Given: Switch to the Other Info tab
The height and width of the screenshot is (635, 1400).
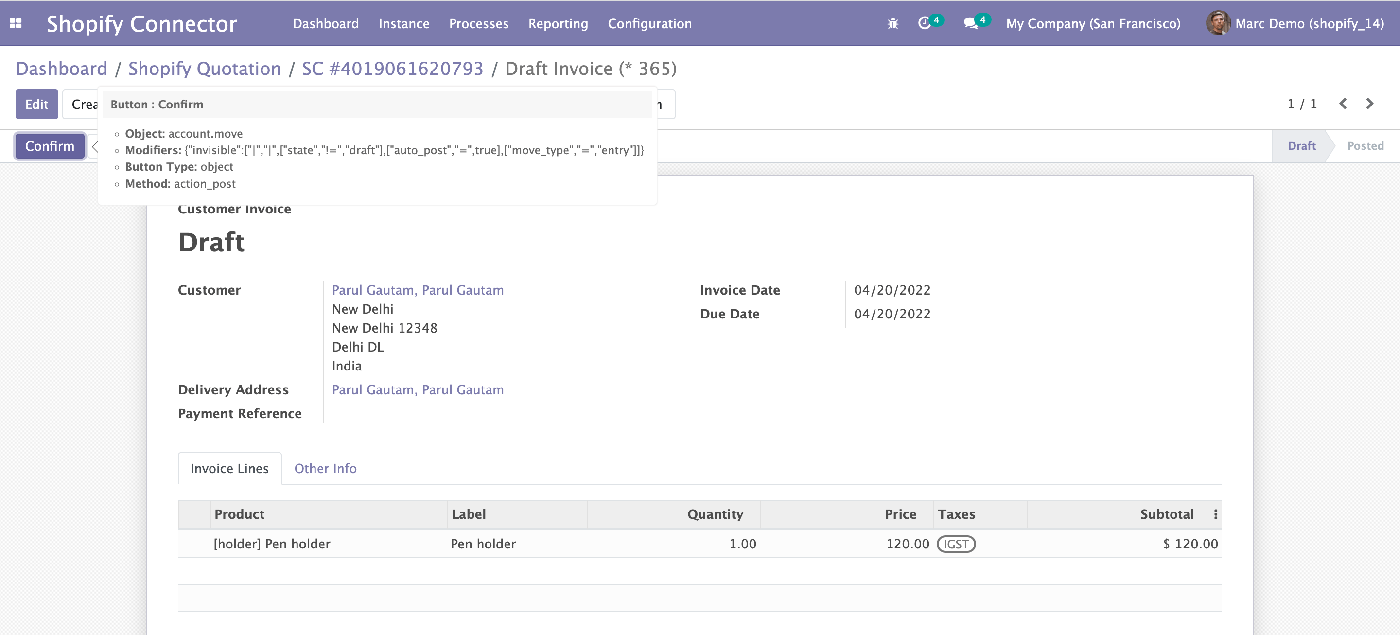Looking at the screenshot, I should point(325,468).
